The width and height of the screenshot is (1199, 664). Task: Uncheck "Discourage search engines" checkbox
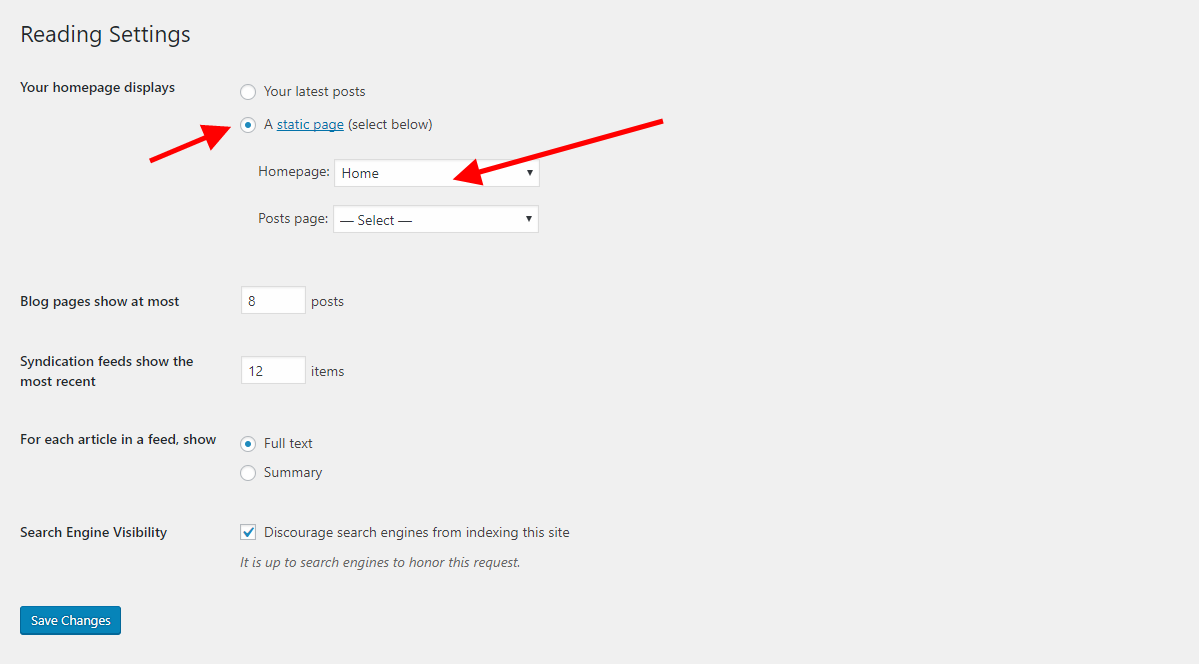[248, 533]
